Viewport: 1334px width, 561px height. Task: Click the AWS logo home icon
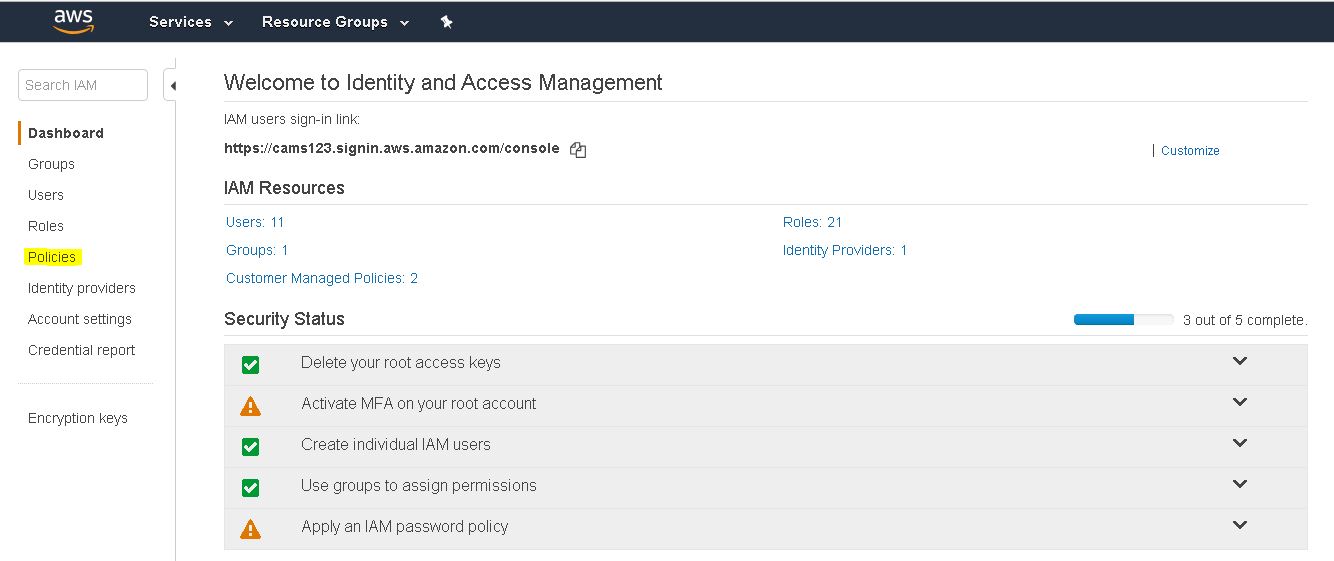[73, 21]
